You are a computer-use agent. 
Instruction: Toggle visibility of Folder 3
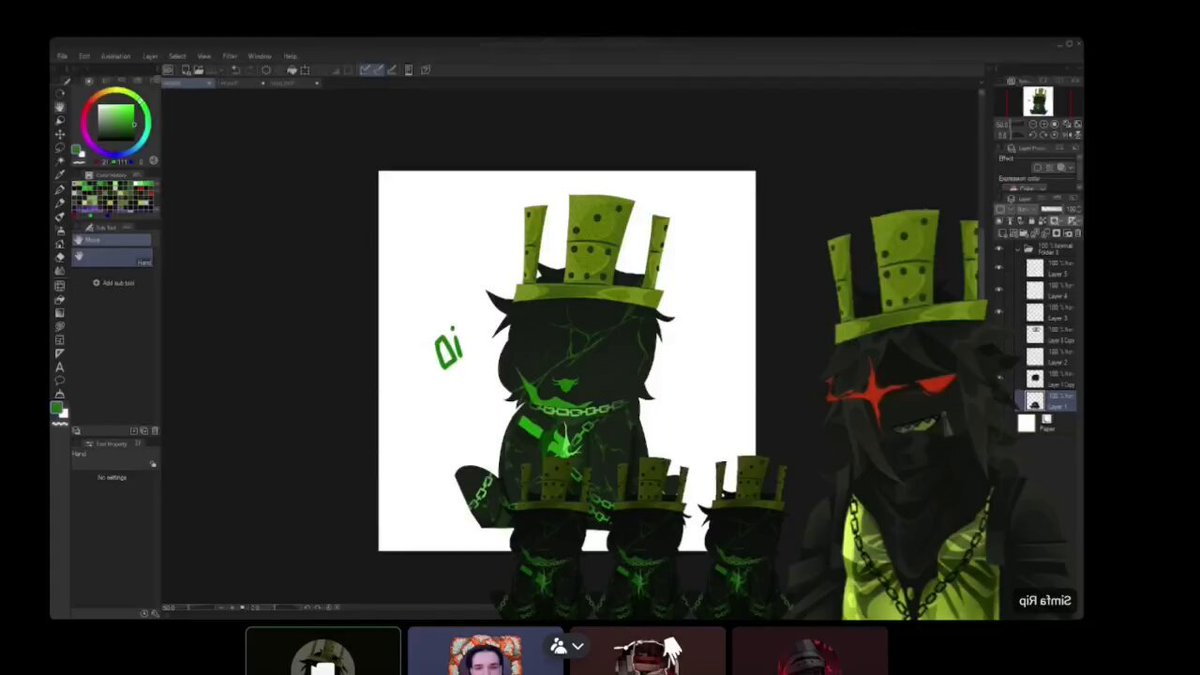(998, 248)
